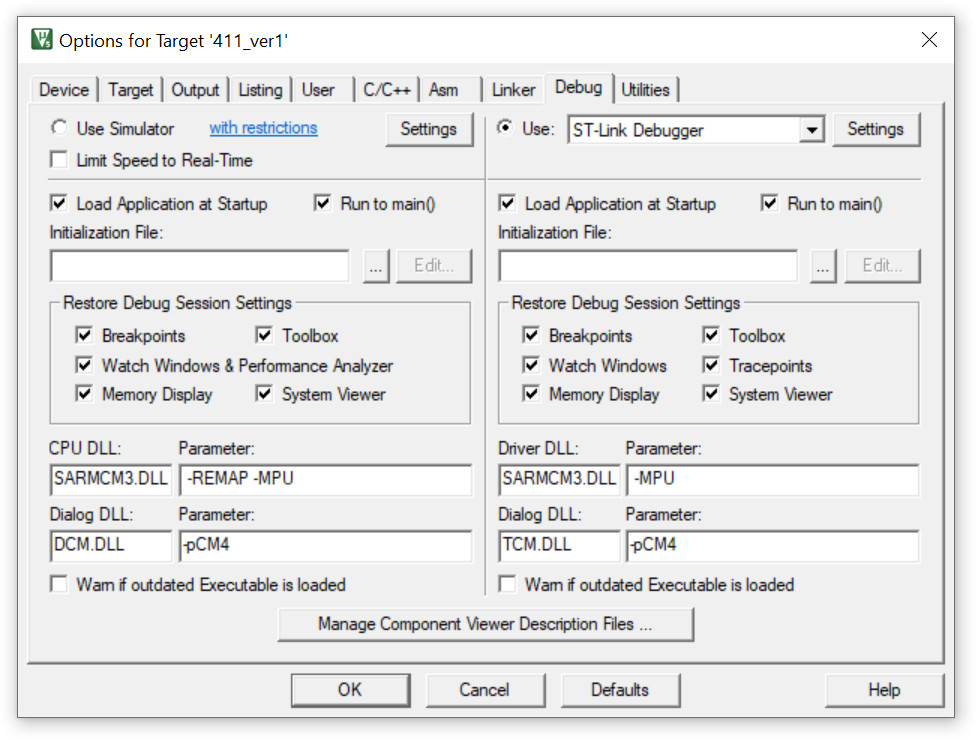Open simulator Settings button

[429, 129]
